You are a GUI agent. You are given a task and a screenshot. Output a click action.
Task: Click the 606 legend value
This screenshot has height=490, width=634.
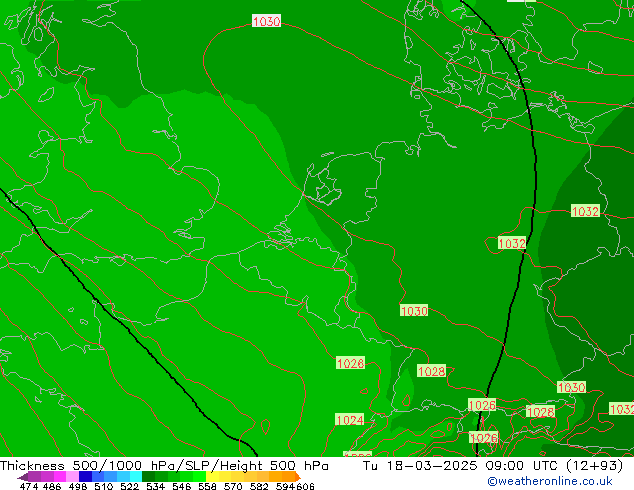click(x=305, y=486)
